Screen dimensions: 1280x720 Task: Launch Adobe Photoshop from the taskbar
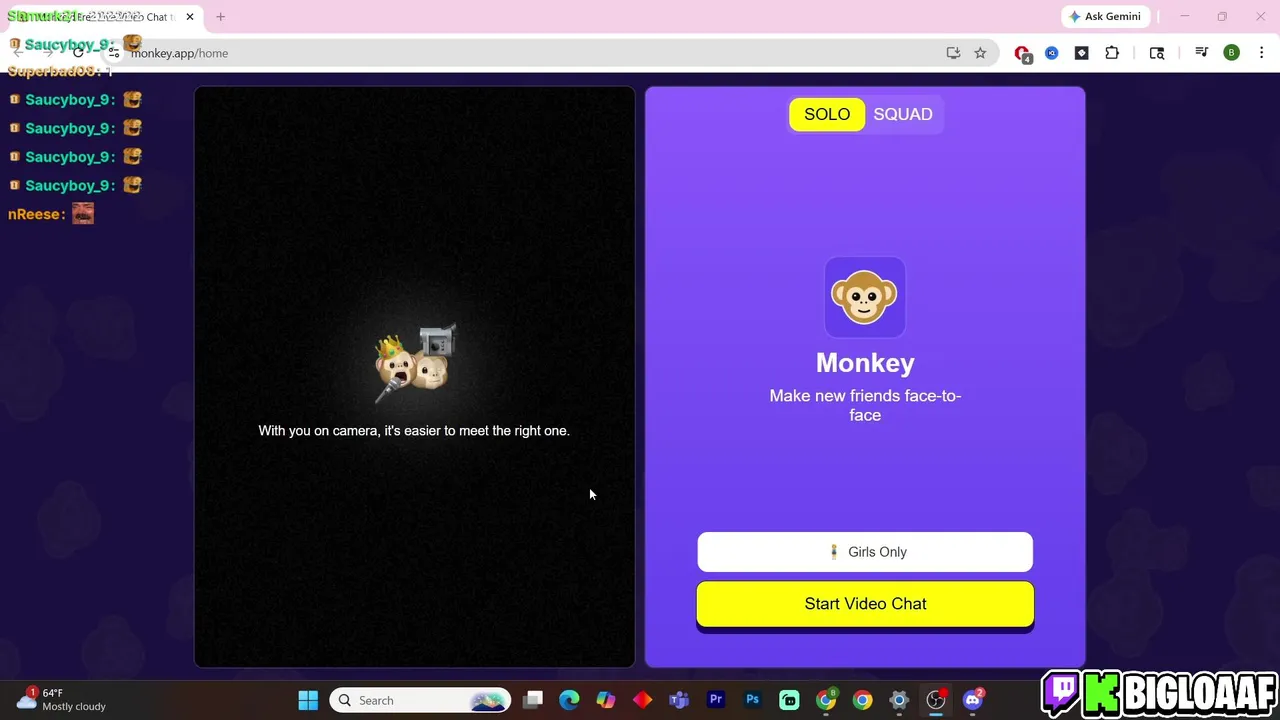click(753, 700)
